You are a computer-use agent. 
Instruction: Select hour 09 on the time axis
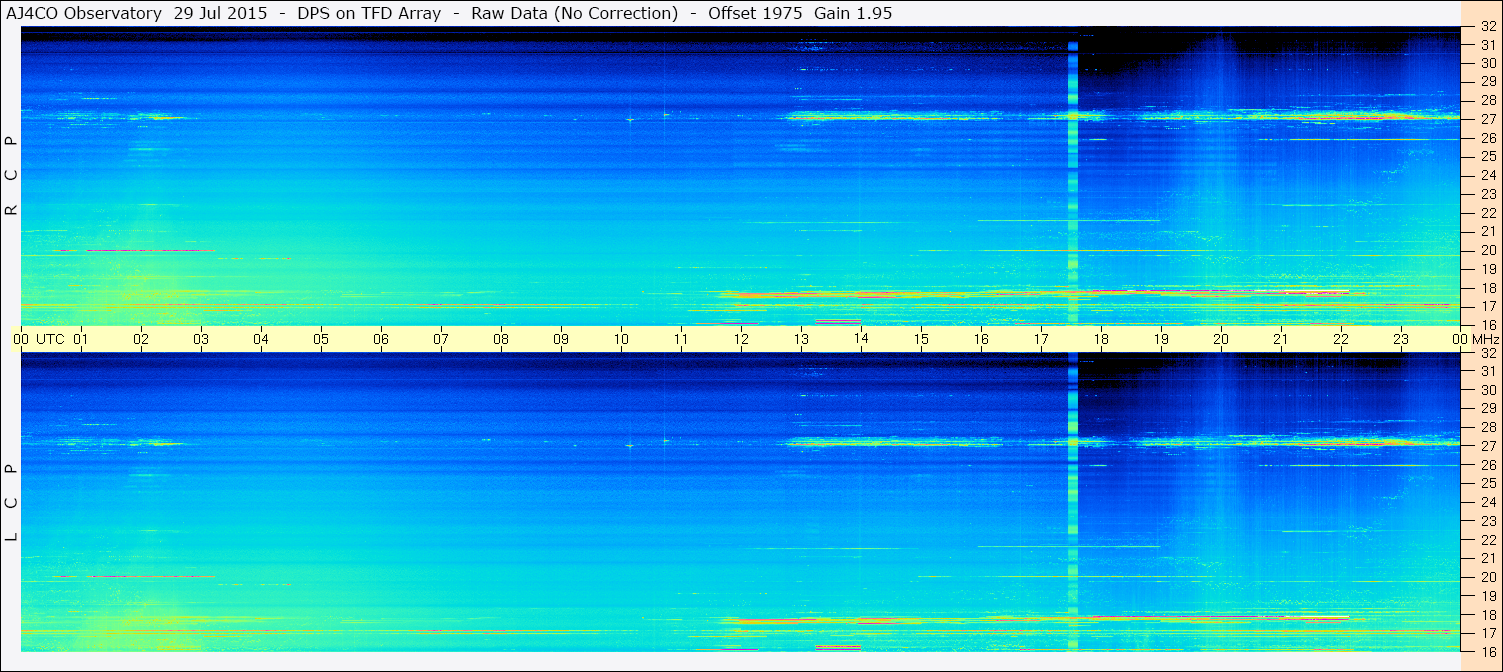pyautogui.click(x=561, y=339)
